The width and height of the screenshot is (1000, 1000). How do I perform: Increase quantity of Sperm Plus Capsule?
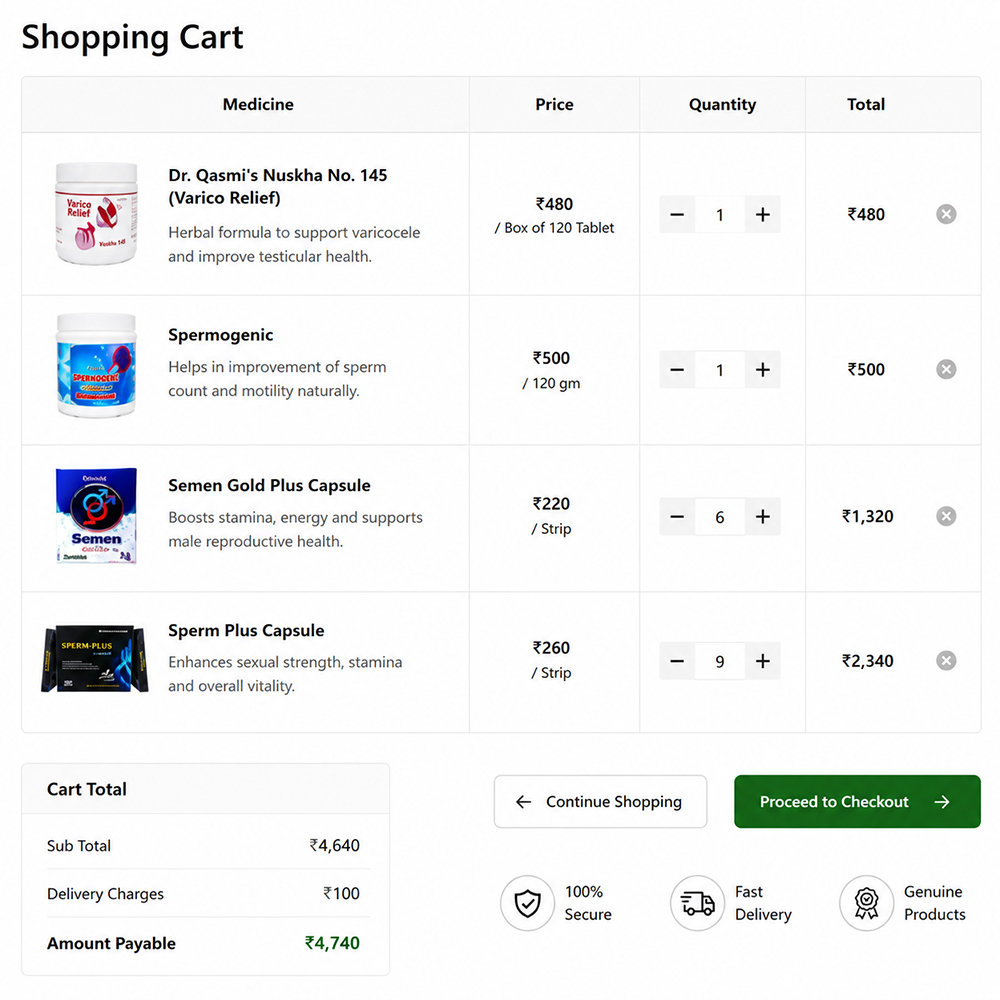coord(763,661)
